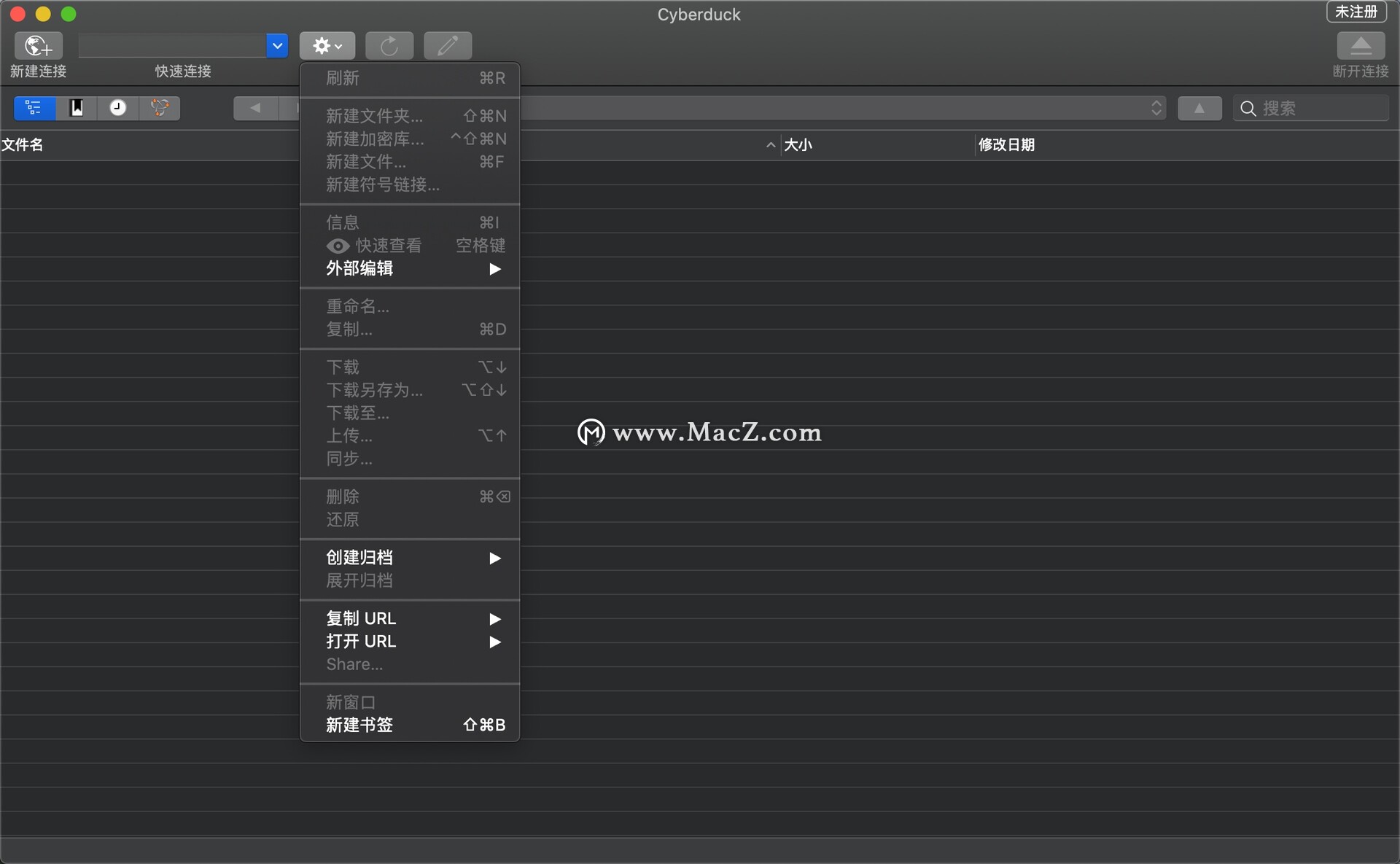Click the search magnifier icon
Viewport: 1400px width, 864px height.
pyautogui.click(x=1248, y=109)
